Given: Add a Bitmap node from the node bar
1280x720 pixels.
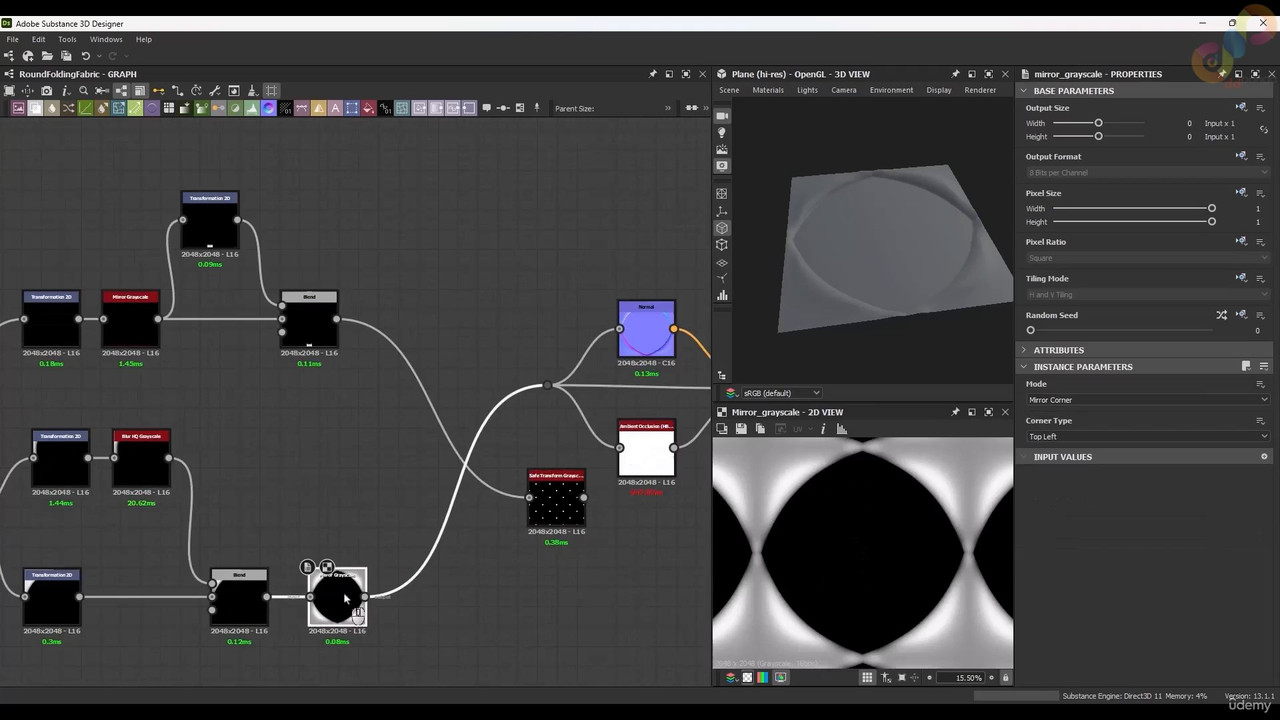Looking at the screenshot, I should point(18,108).
